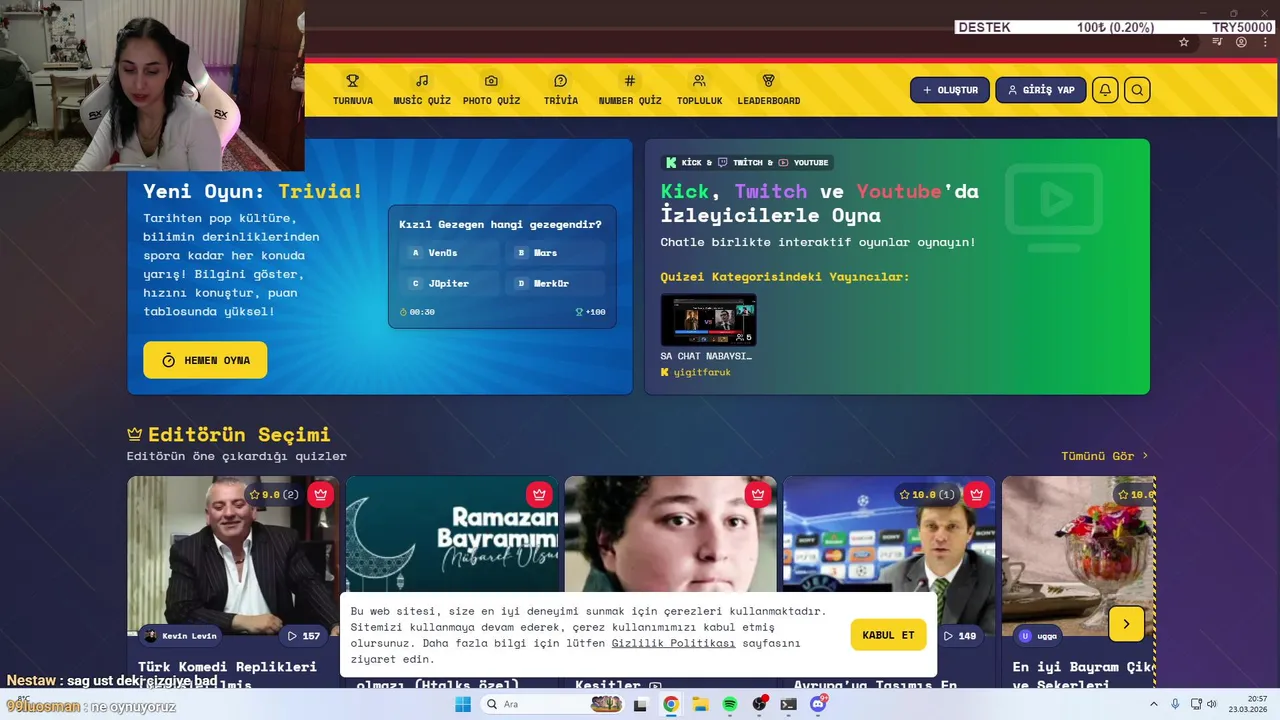Click the Editörün Seçimi heading
This screenshot has width=1280, height=720.
tap(239, 435)
